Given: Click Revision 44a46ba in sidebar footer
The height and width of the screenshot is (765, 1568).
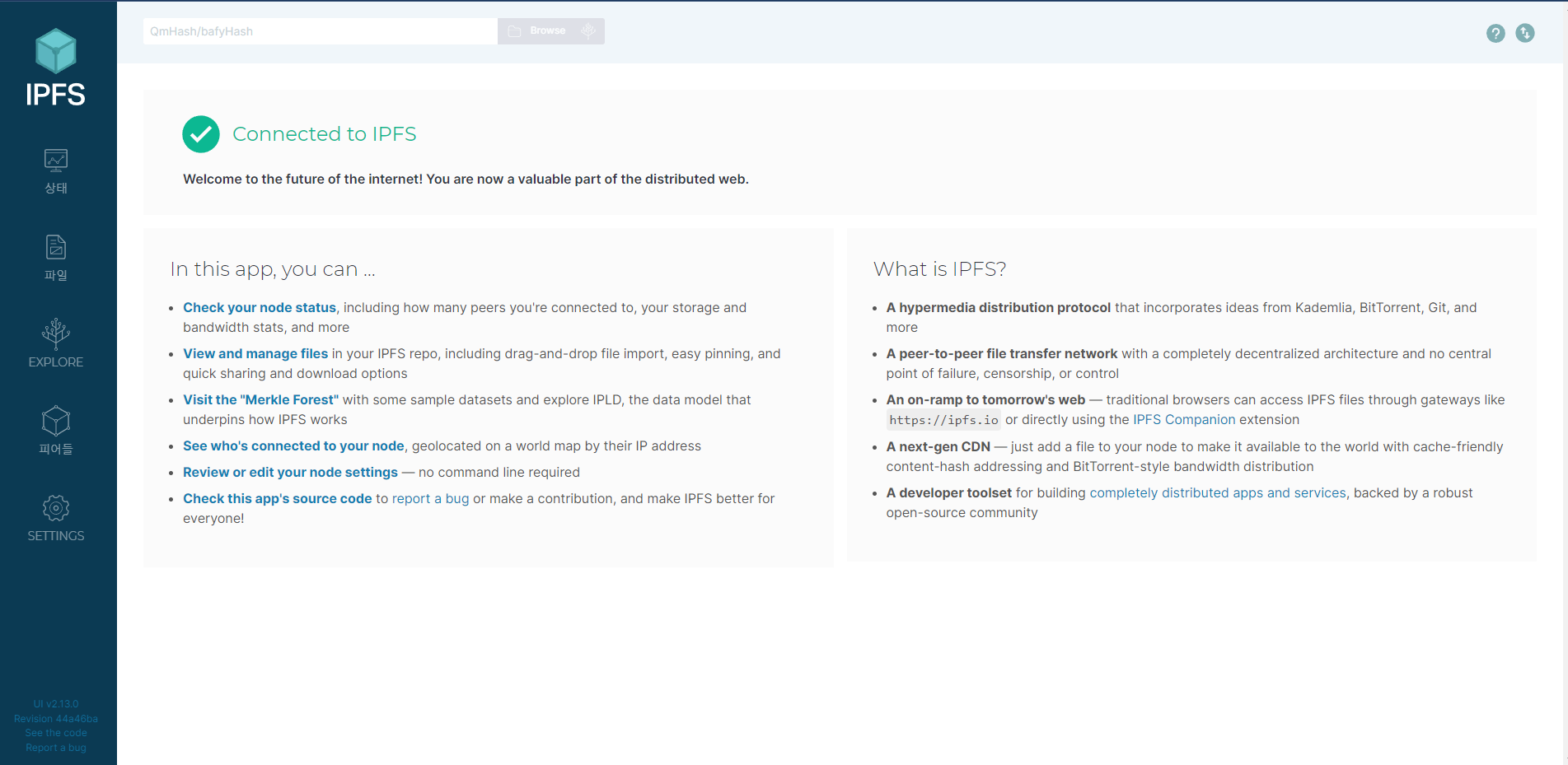Looking at the screenshot, I should [56, 719].
